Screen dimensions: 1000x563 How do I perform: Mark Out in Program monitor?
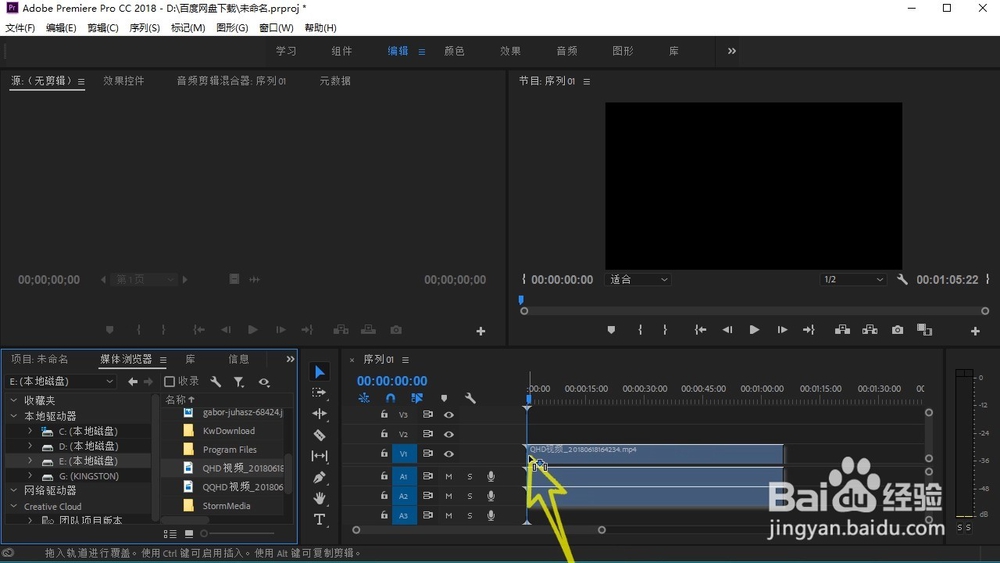(x=665, y=330)
